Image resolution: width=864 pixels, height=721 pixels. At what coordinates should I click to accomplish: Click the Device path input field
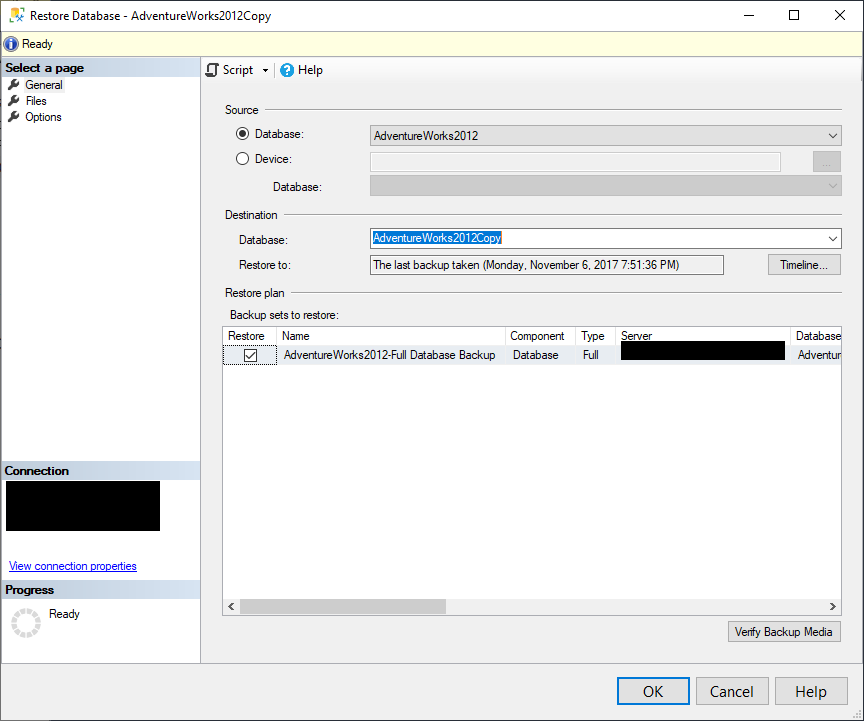(575, 162)
